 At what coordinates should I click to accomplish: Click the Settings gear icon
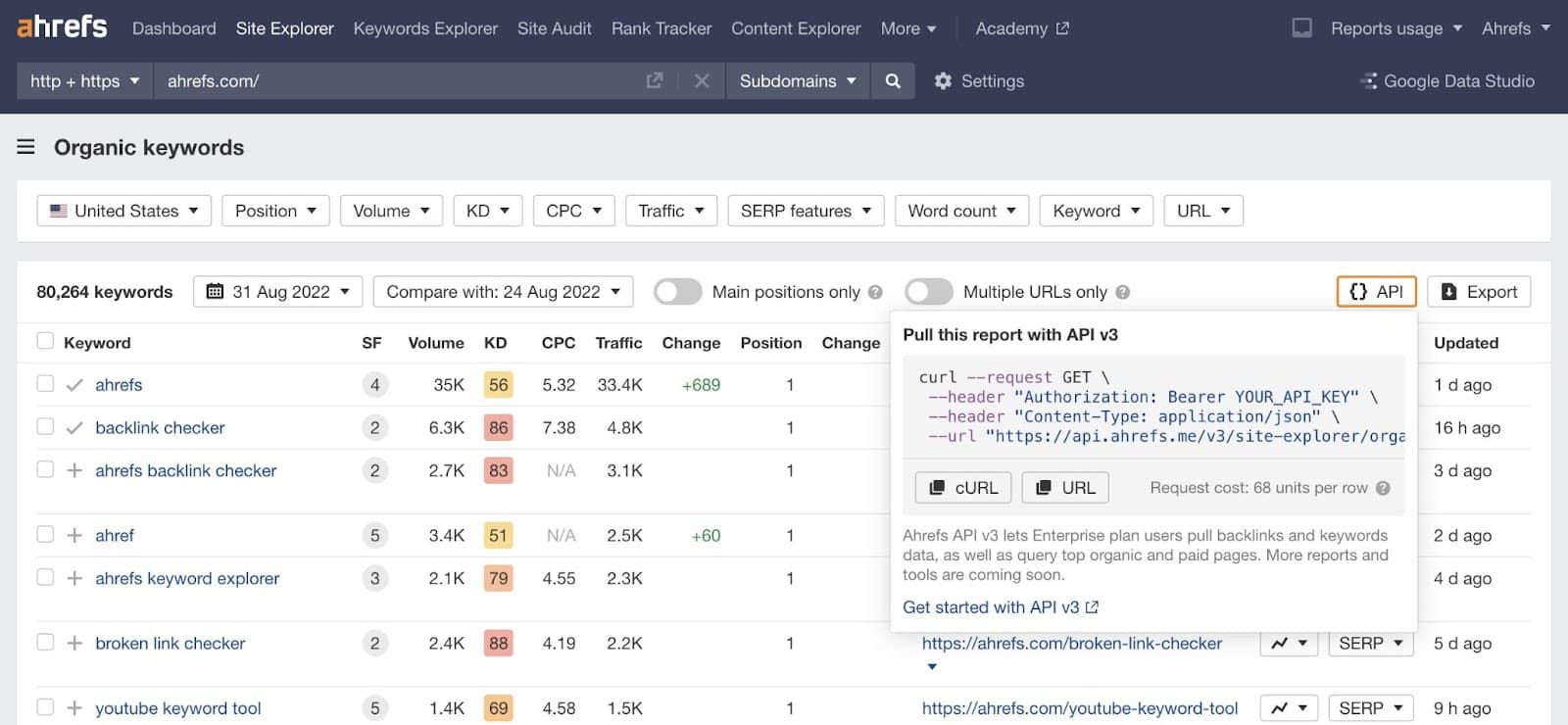(x=943, y=81)
